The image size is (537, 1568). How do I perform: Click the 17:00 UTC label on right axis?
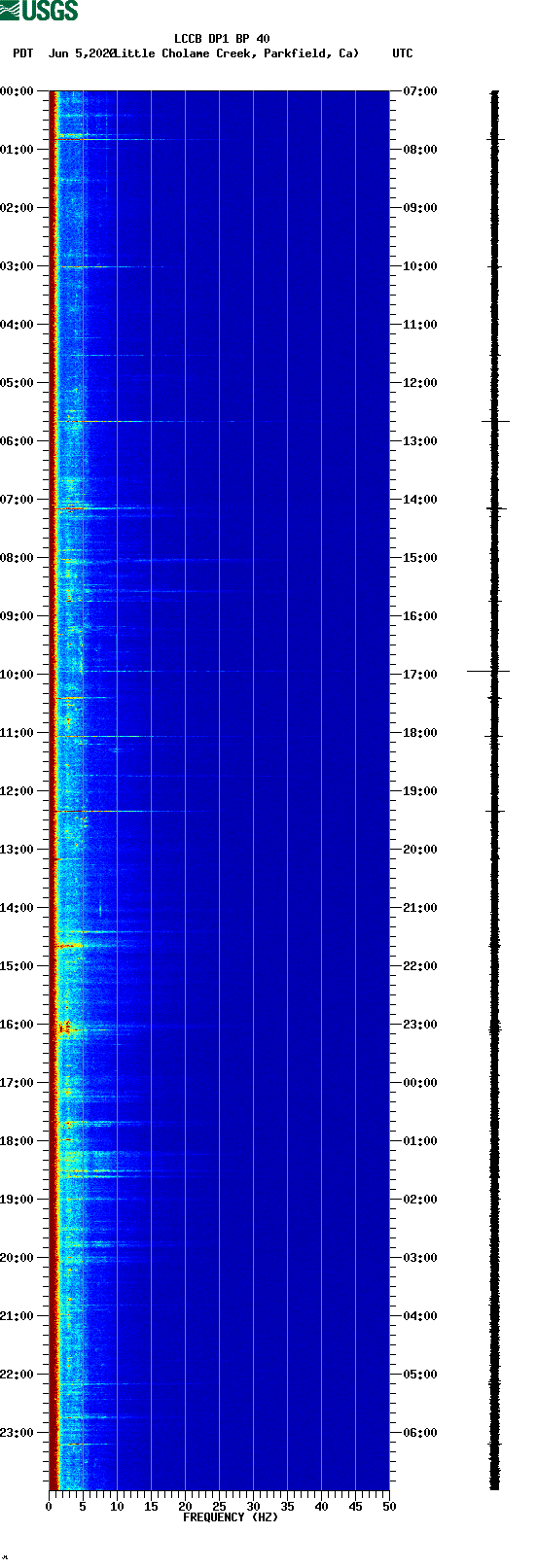point(420,675)
